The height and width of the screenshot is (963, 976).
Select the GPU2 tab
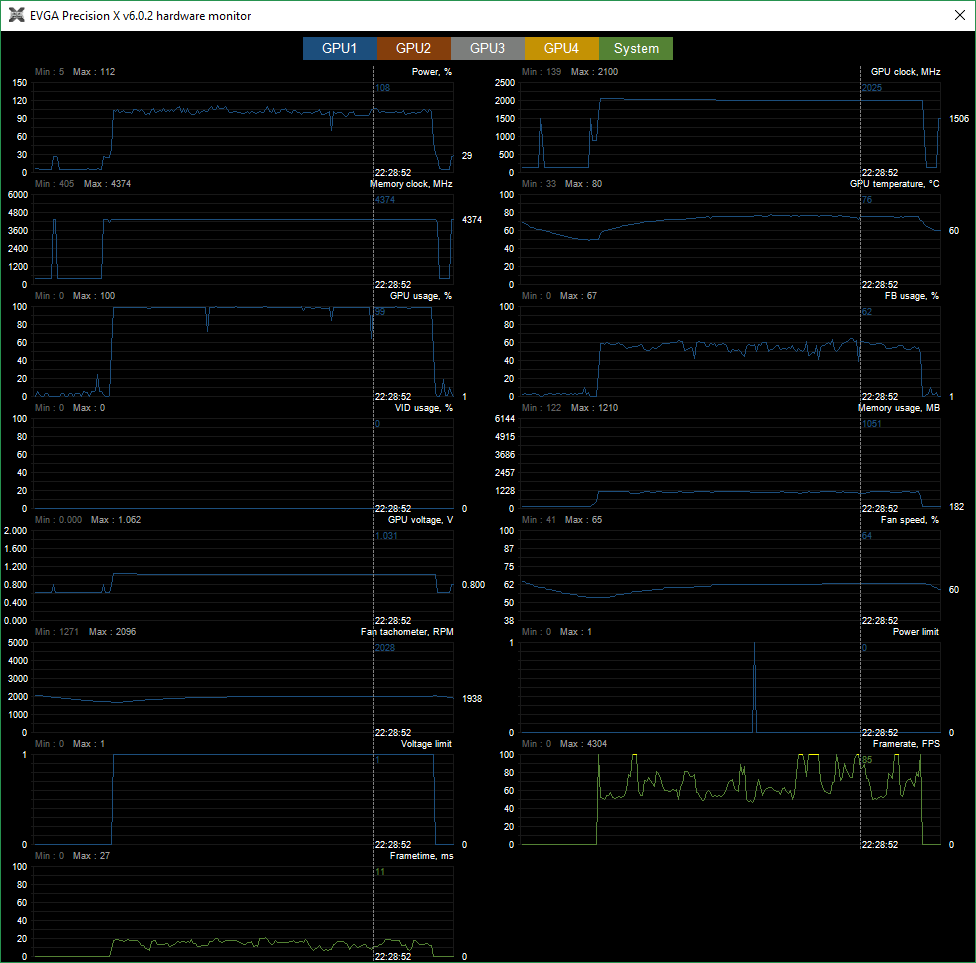414,48
